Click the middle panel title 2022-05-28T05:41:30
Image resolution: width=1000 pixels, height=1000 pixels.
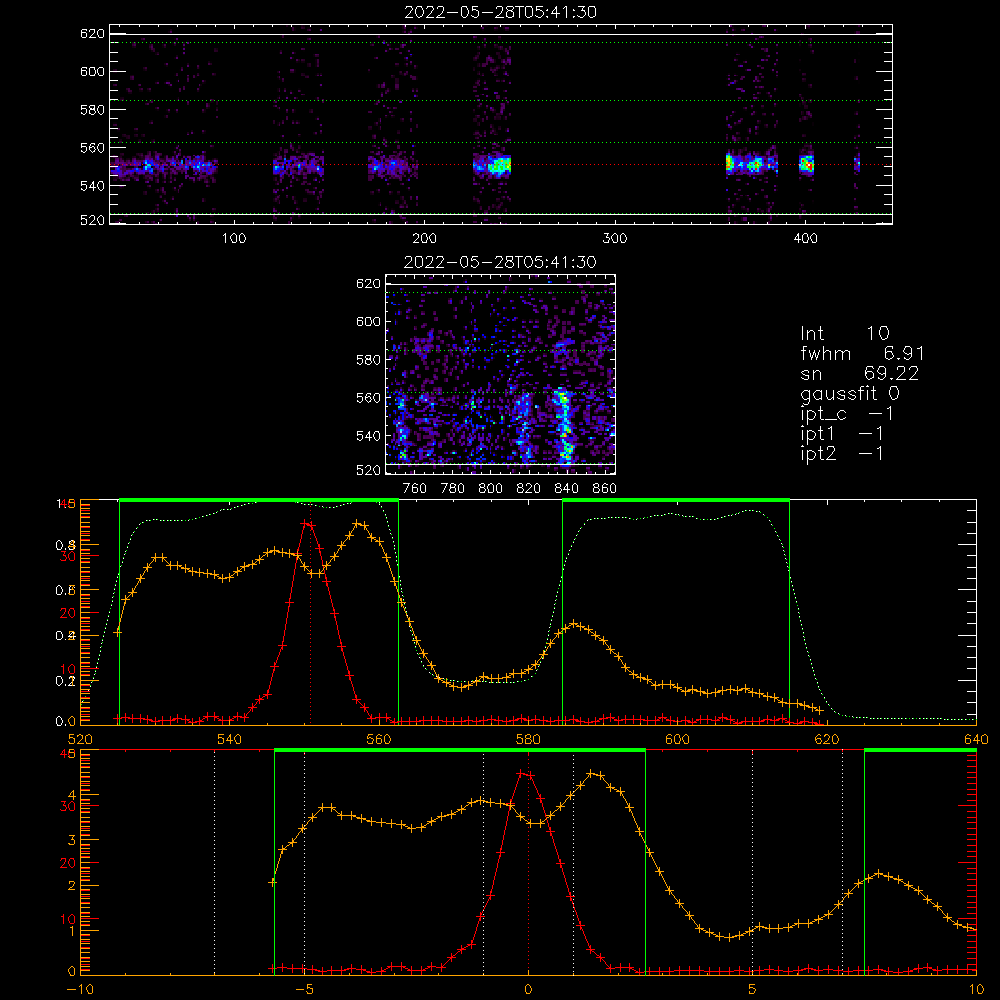click(x=500, y=262)
